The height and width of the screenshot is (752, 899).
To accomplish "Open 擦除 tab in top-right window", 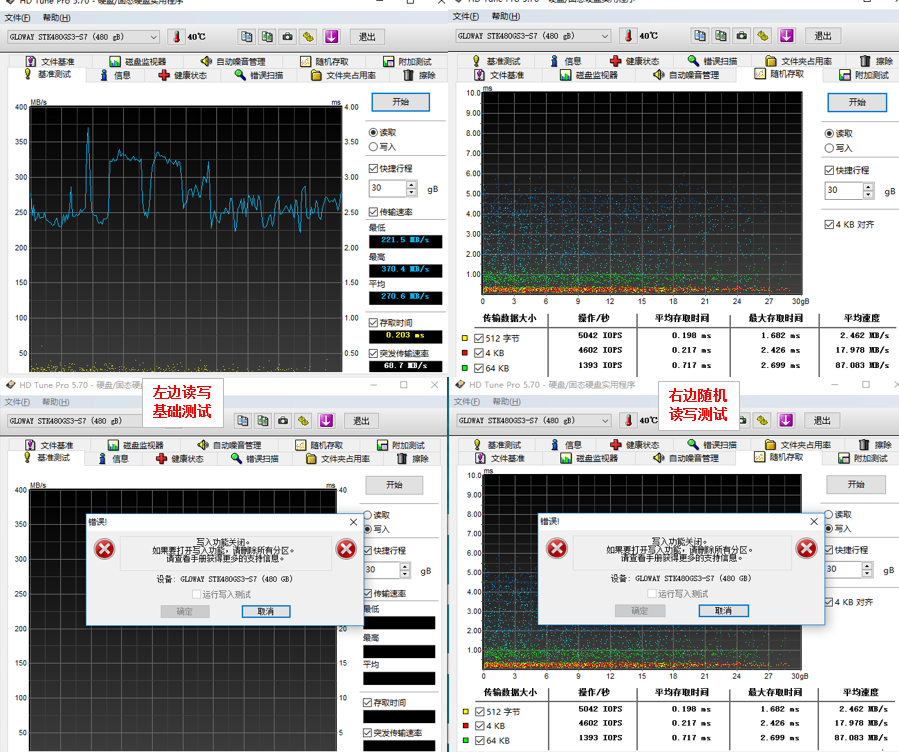I will pyautogui.click(x=877, y=61).
